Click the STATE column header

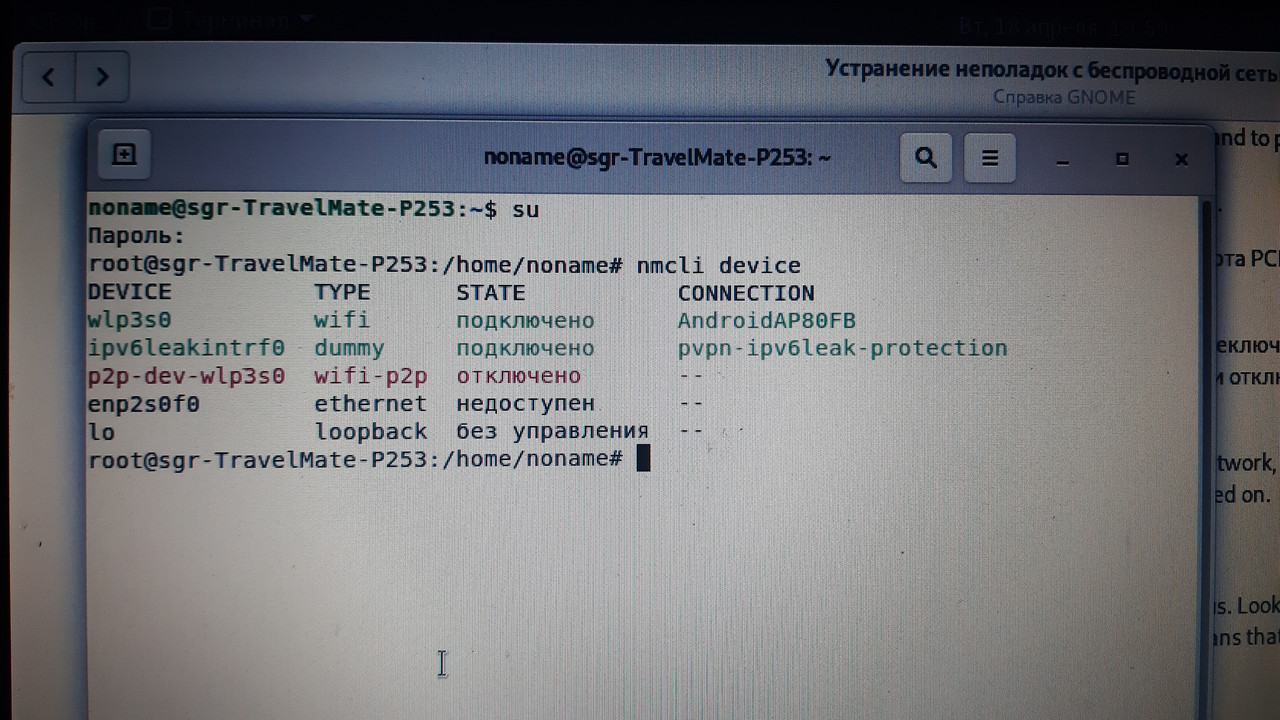coord(491,292)
